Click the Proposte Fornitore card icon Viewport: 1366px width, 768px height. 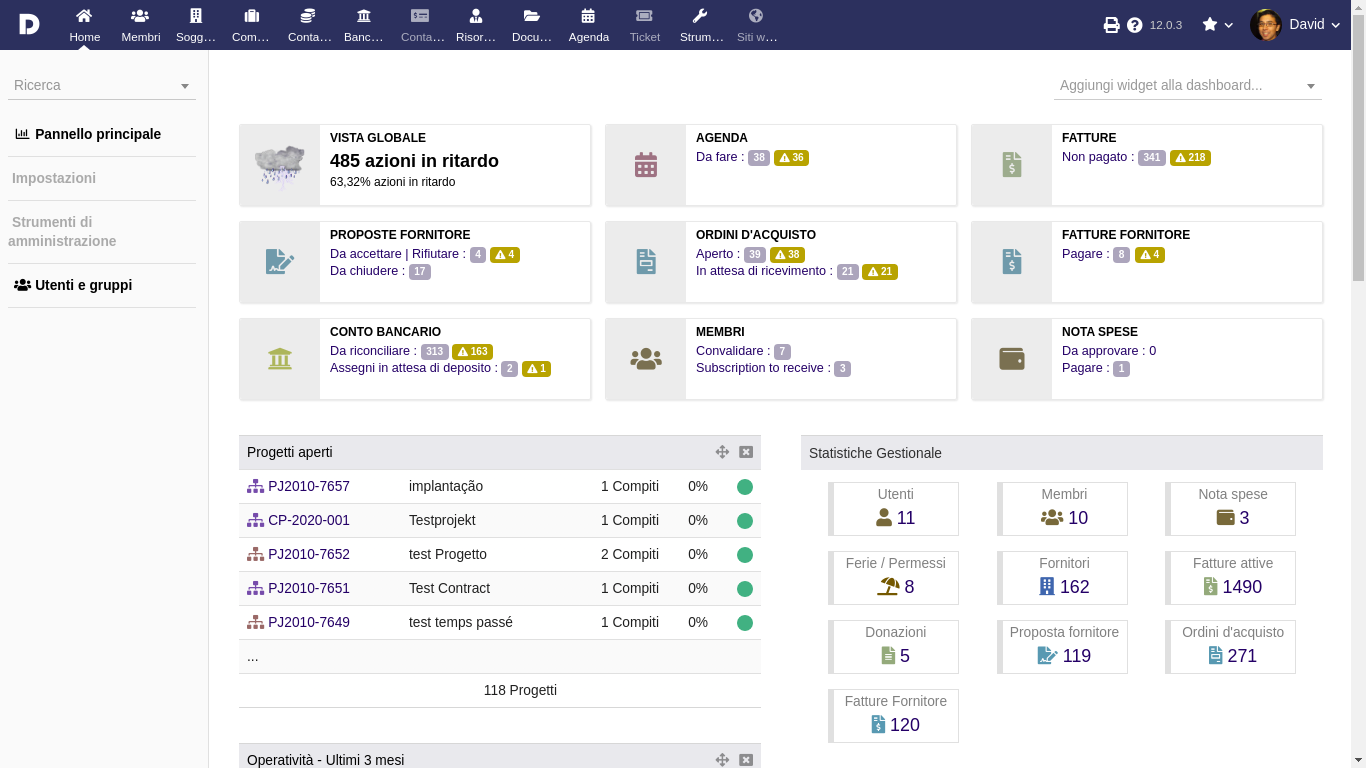[x=280, y=262]
